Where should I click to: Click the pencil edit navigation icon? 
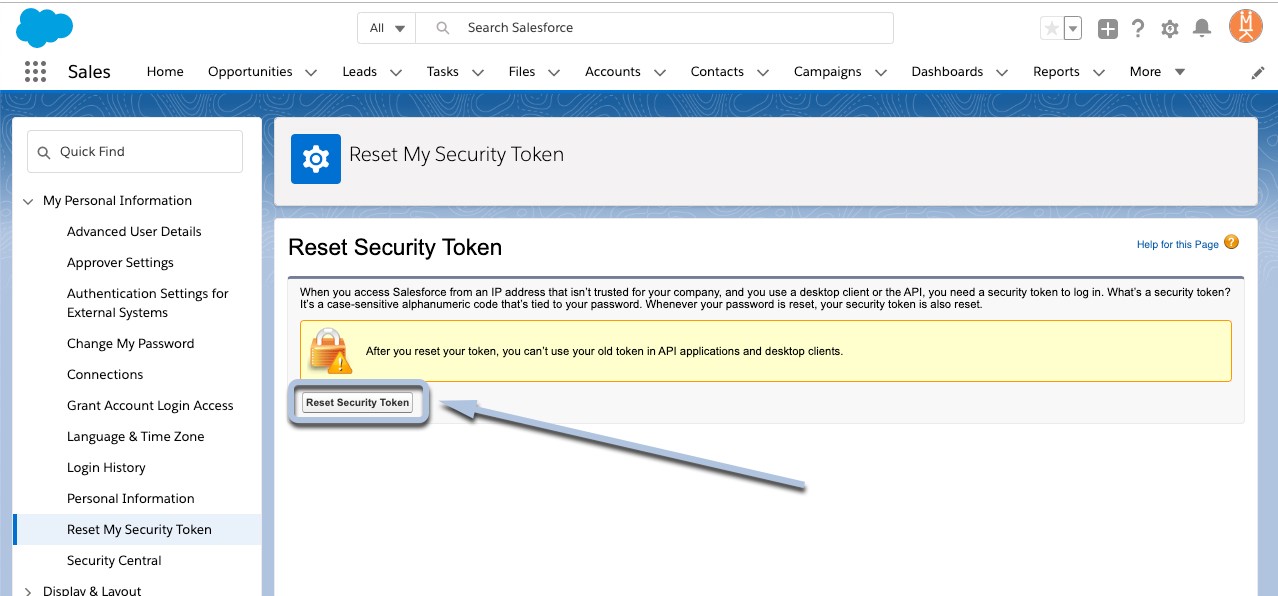(x=1258, y=73)
